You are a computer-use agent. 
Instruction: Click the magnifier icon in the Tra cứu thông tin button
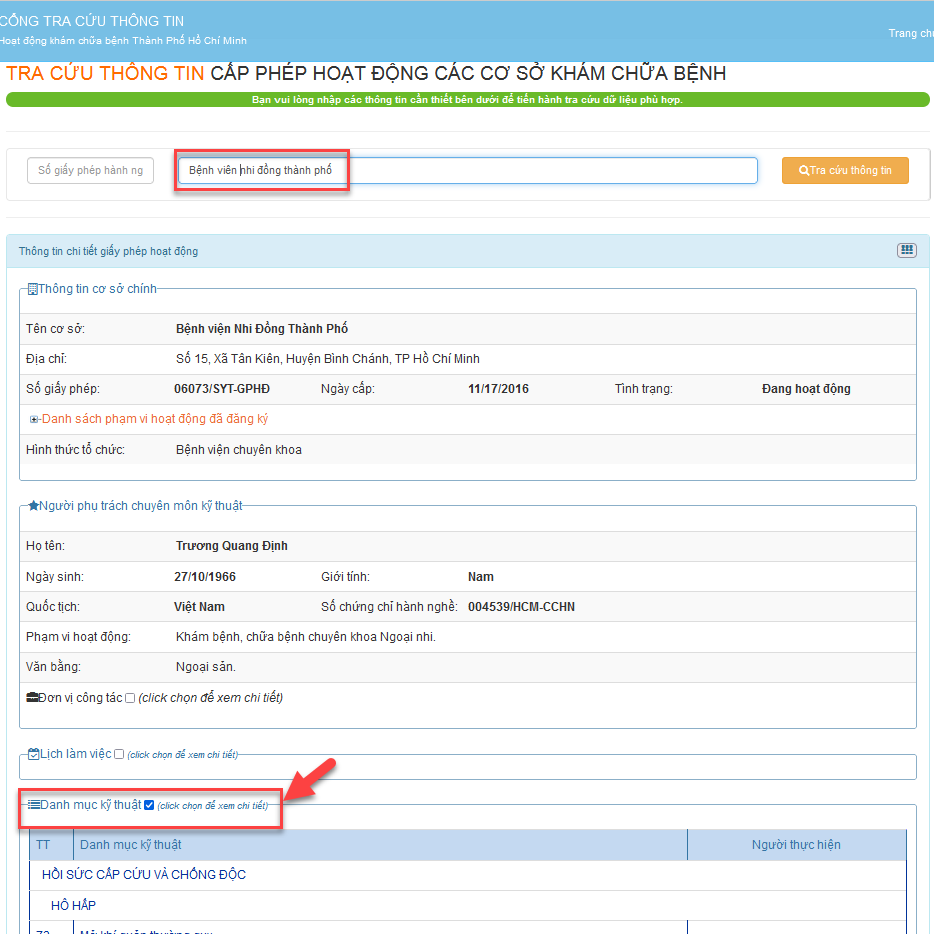coord(804,171)
